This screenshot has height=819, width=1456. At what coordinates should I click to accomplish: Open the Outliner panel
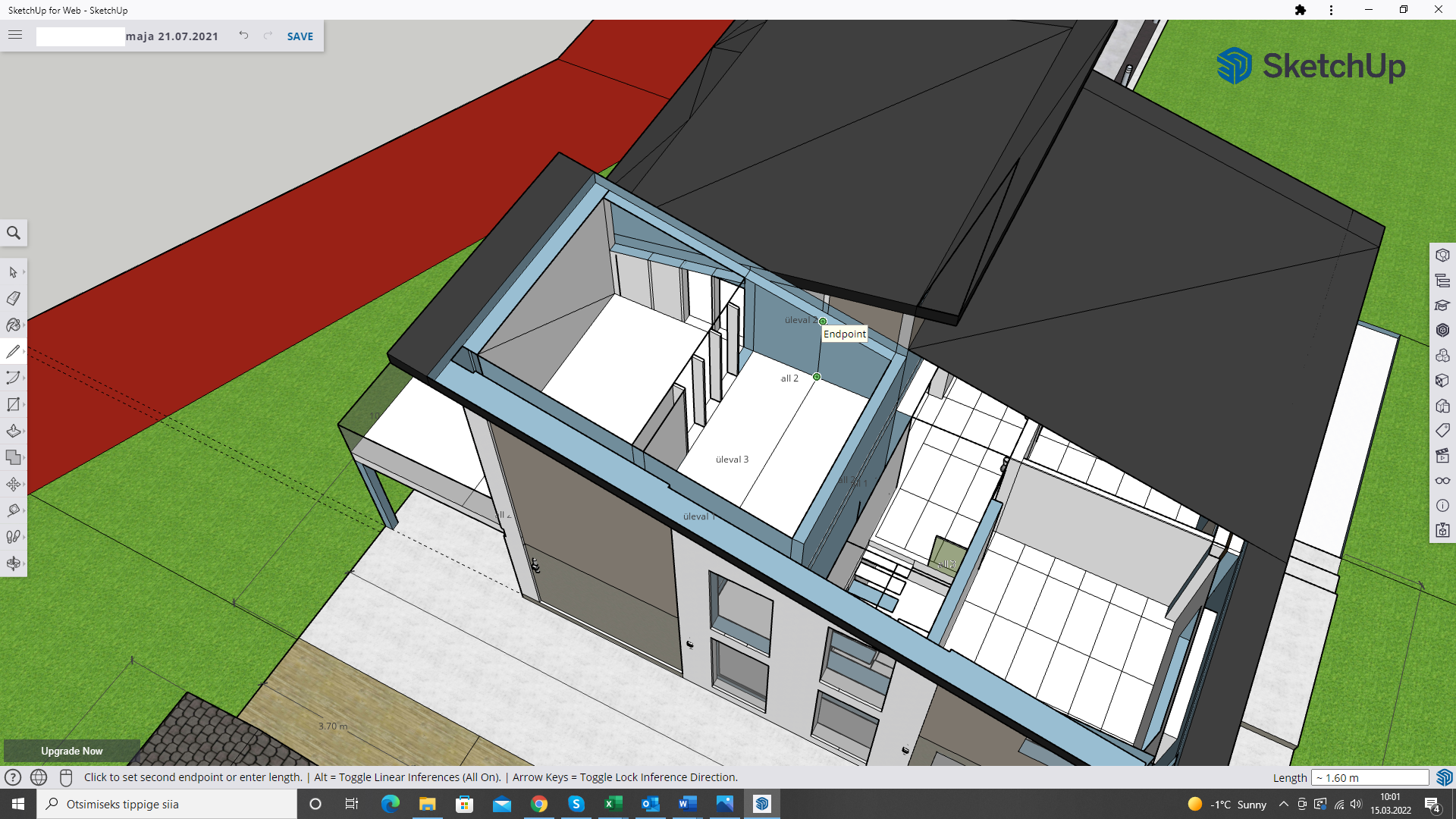pos(1442,281)
